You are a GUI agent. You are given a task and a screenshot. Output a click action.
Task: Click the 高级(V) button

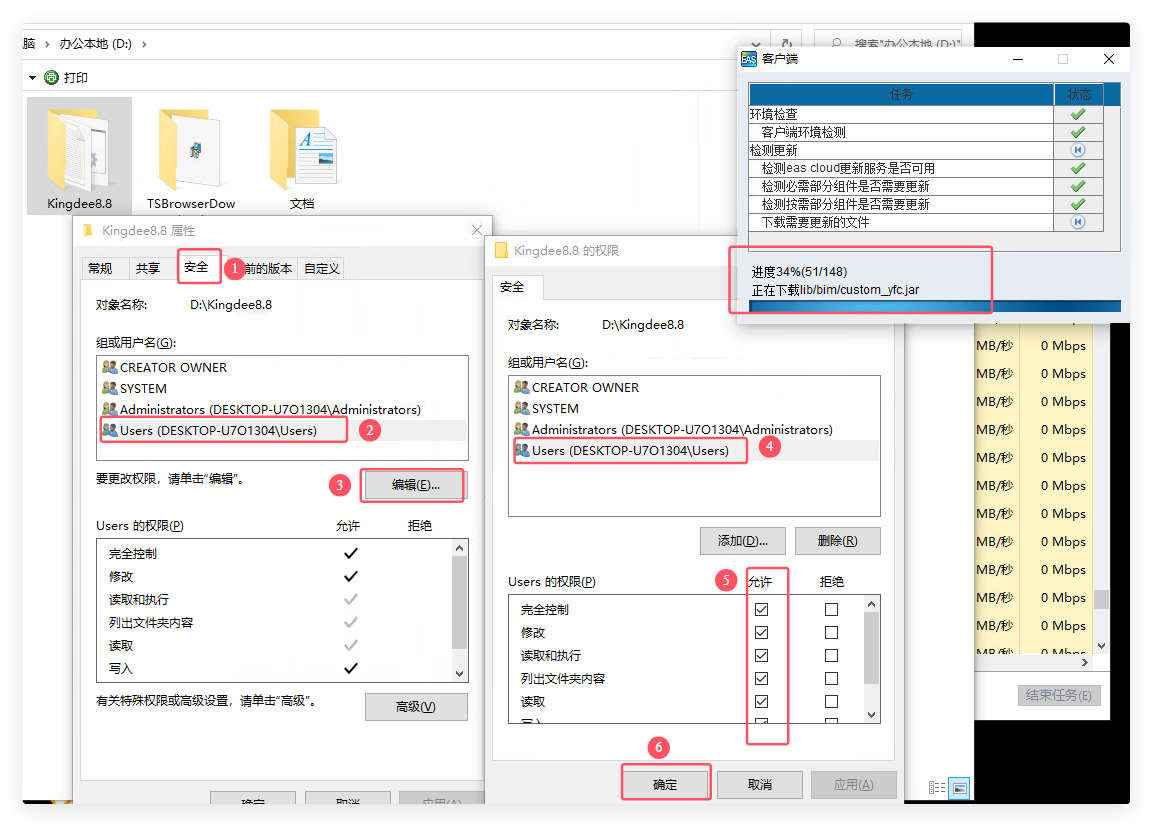click(416, 707)
